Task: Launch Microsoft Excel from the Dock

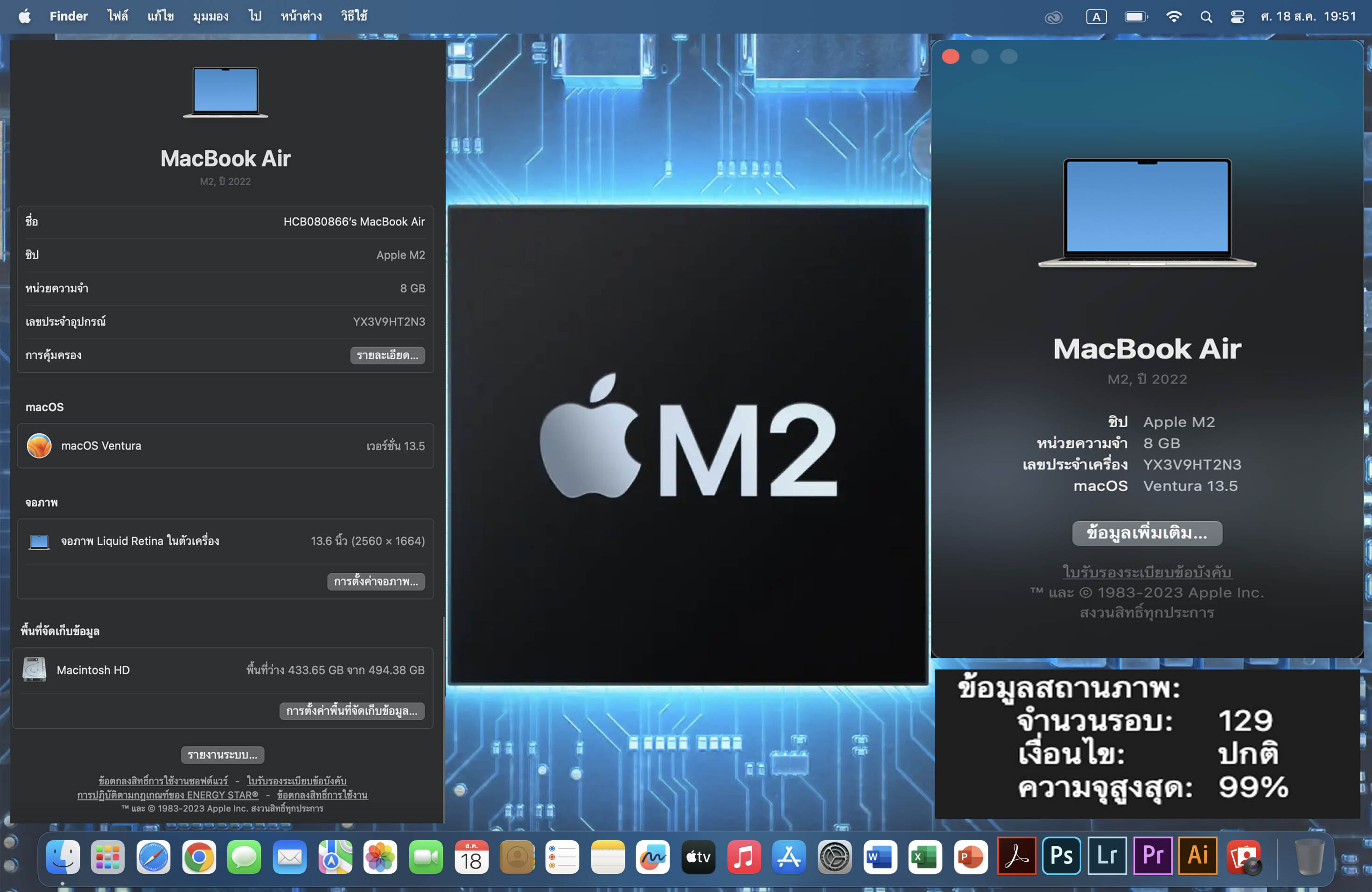Action: tap(926, 857)
